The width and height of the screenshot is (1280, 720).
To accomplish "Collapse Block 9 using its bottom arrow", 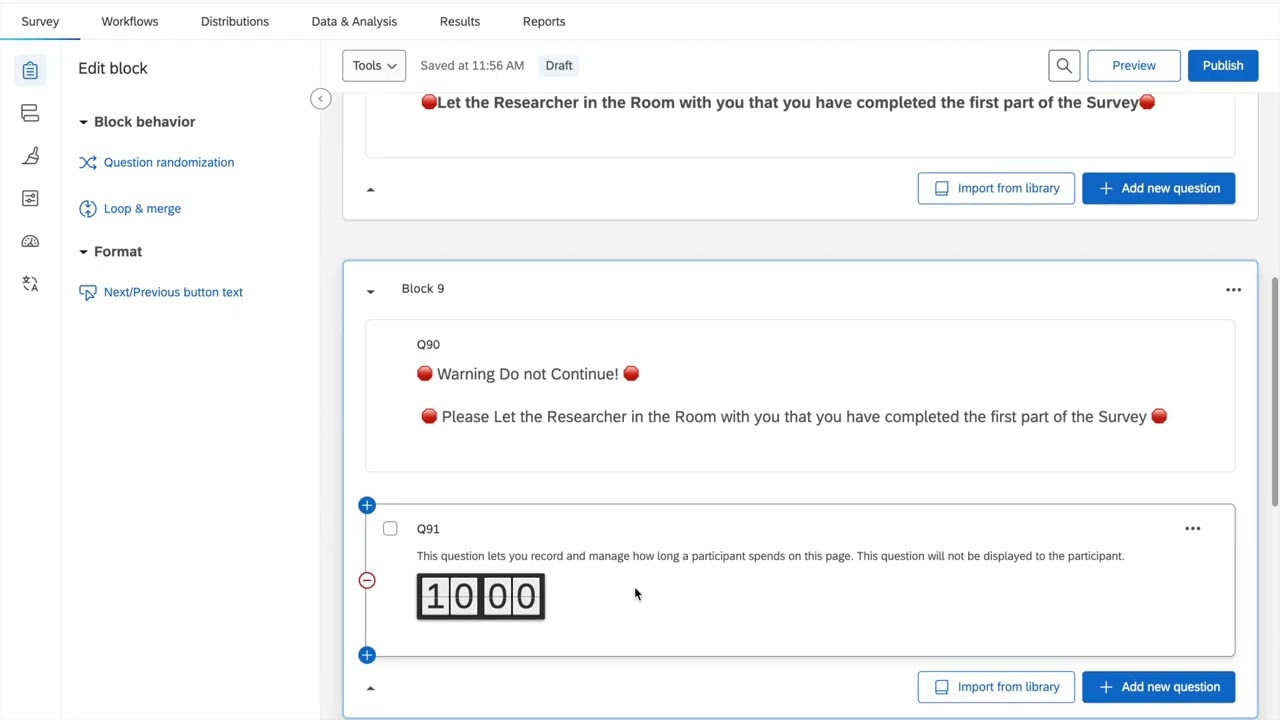I will tap(370, 688).
